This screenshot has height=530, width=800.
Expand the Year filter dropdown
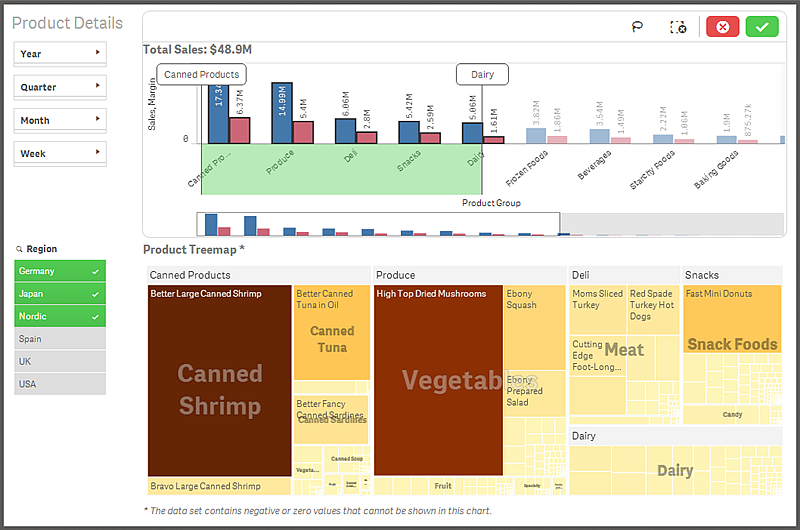pyautogui.click(x=60, y=53)
